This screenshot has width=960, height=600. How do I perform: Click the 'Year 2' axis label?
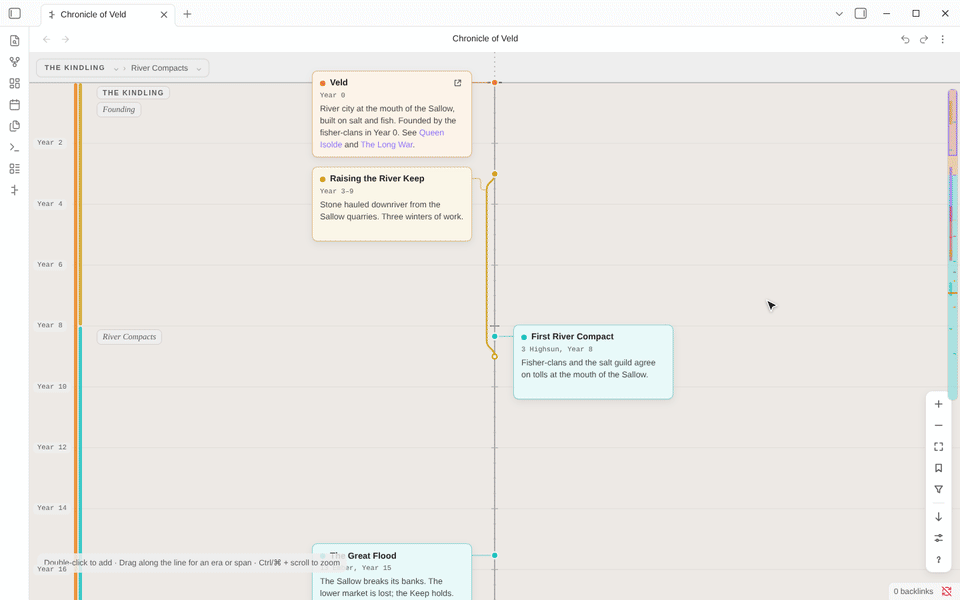50,143
